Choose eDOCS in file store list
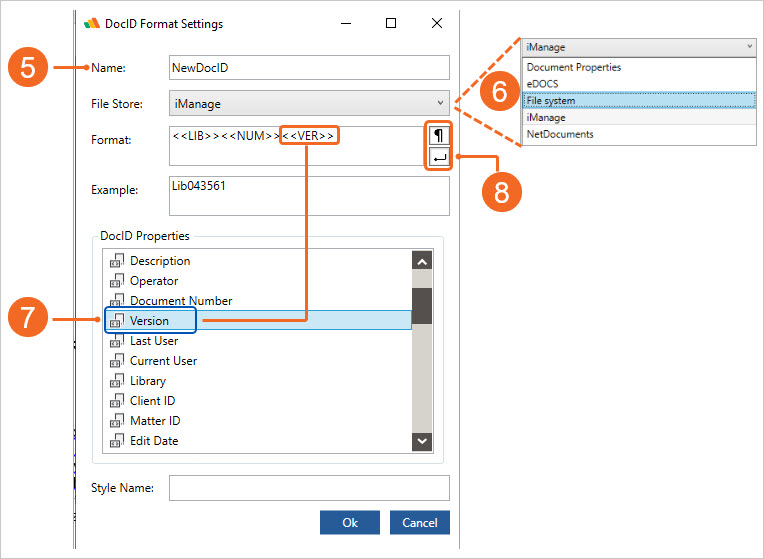764x559 pixels. click(639, 84)
